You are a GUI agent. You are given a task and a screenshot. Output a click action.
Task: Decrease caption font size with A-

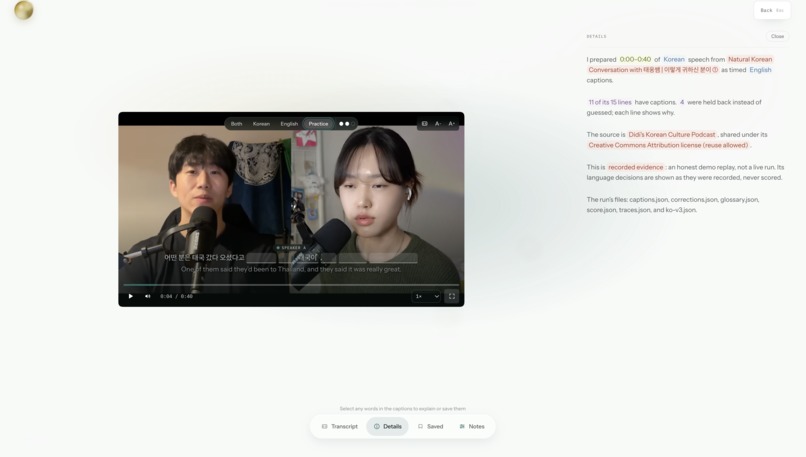(438, 123)
